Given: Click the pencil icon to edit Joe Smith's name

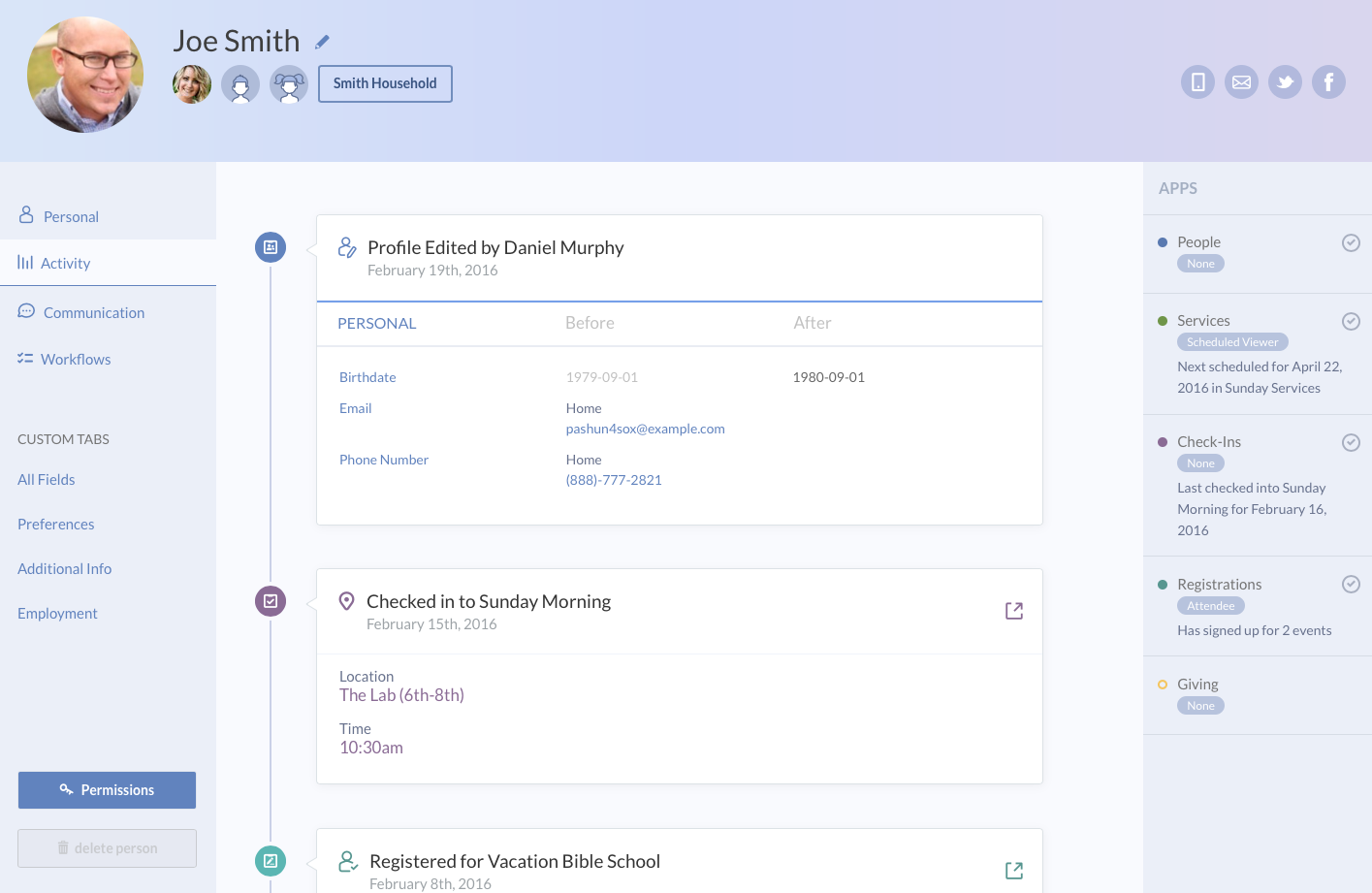Looking at the screenshot, I should (323, 41).
